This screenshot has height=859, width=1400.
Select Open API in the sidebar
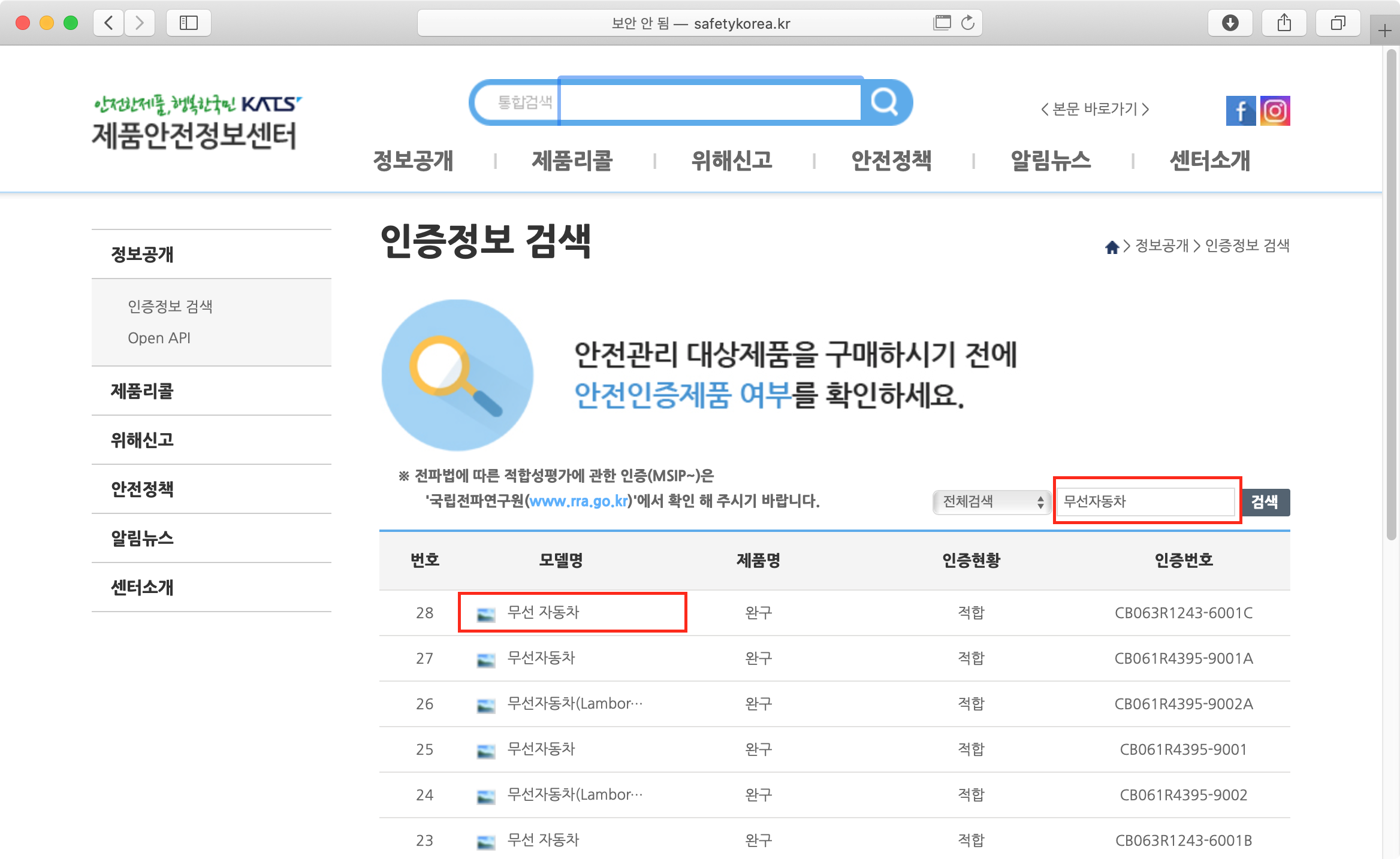159,338
